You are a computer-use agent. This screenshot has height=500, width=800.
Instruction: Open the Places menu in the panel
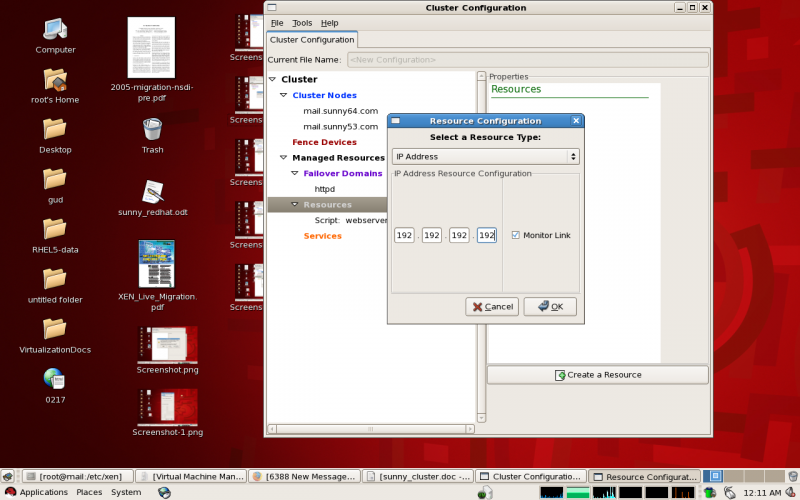pos(89,492)
